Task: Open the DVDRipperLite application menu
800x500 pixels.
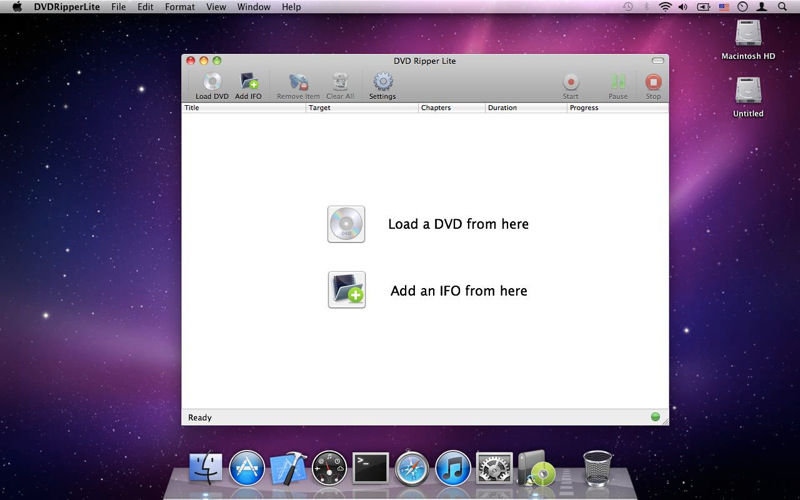Action: tap(67, 7)
